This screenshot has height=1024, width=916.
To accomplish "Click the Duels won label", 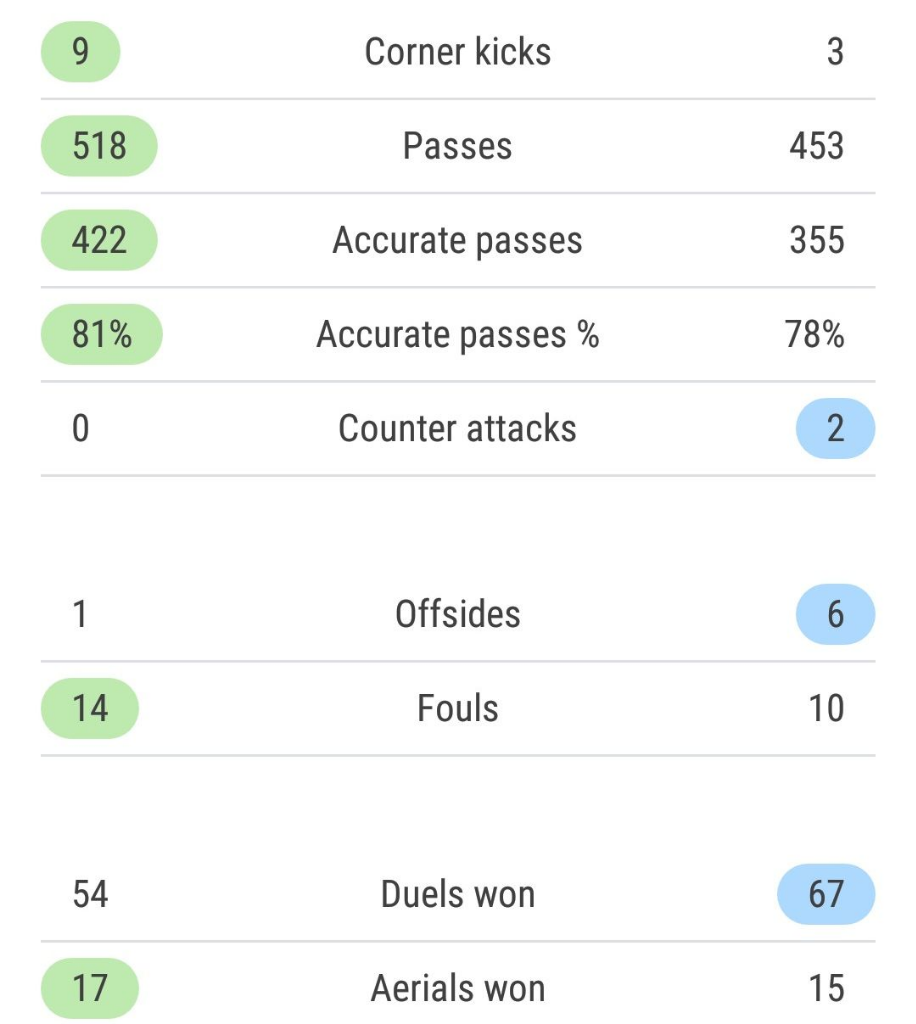I will [458, 894].
